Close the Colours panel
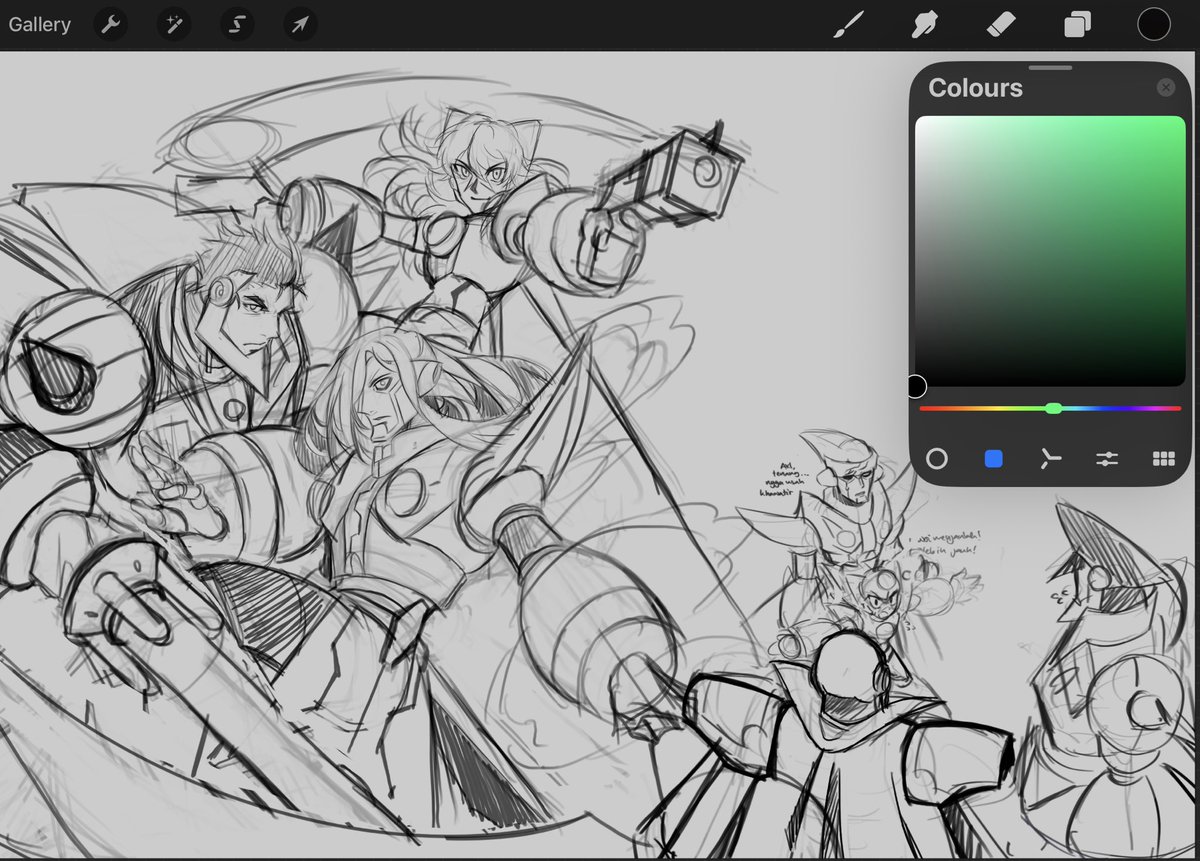Image resolution: width=1200 pixels, height=861 pixels. pyautogui.click(x=1165, y=88)
